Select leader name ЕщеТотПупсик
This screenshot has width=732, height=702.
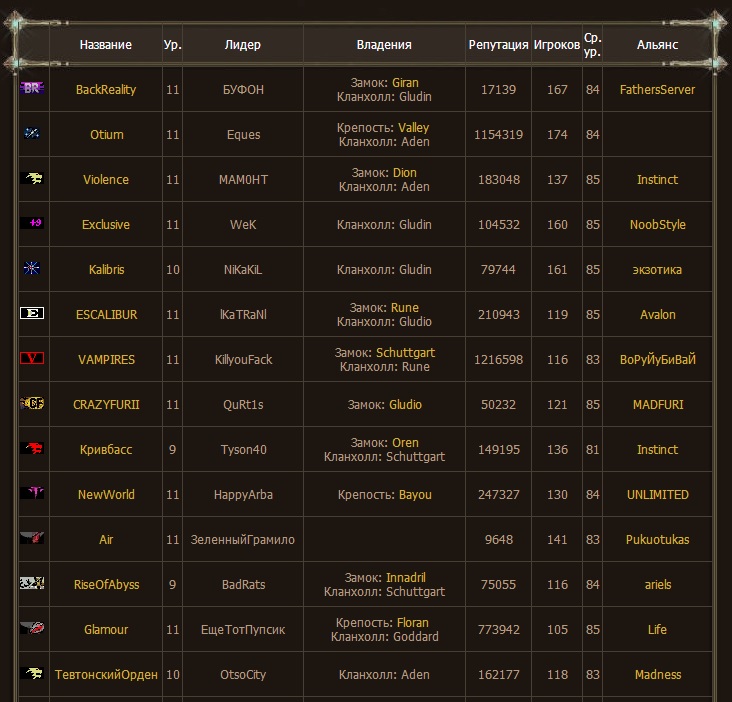coord(243,630)
